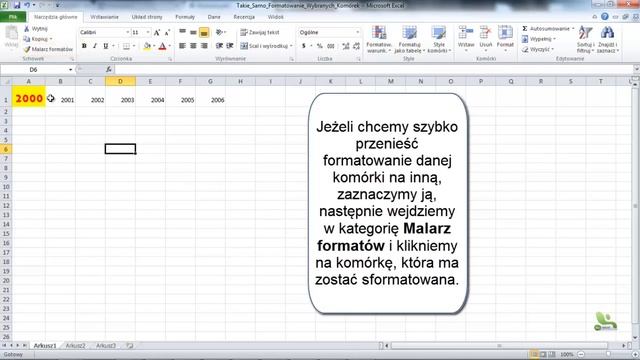Click the fx insert function button
The height and width of the screenshot is (360, 640).
[x=109, y=70]
